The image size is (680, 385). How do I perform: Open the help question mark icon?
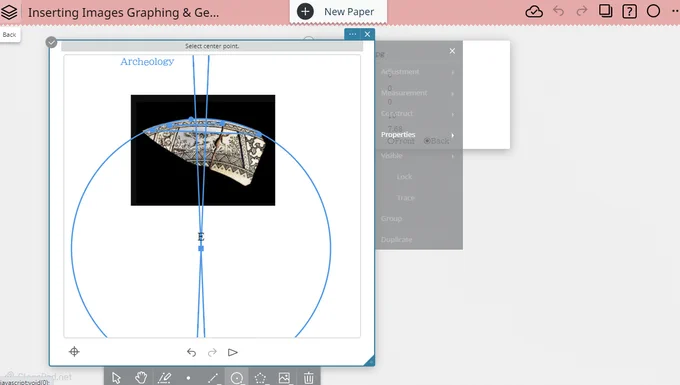pyautogui.click(x=629, y=11)
